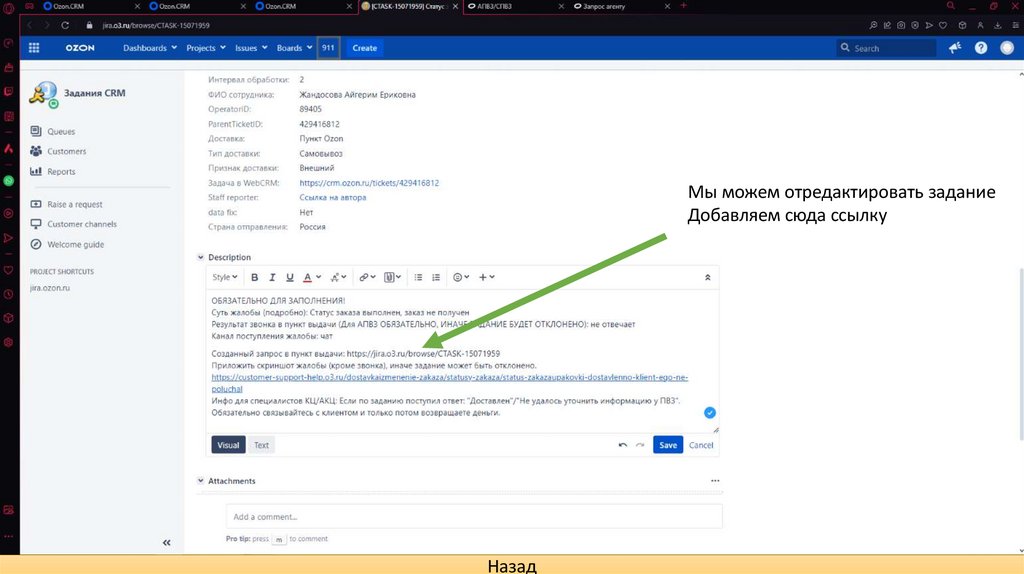Open the attachment dropdown in editor toolbar
The height and width of the screenshot is (574, 1024).
point(392,277)
